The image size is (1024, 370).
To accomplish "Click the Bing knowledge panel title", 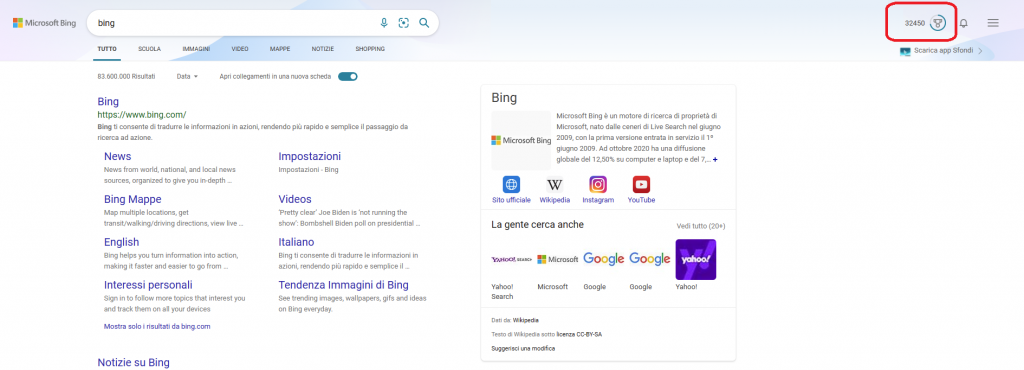I will click(x=504, y=98).
